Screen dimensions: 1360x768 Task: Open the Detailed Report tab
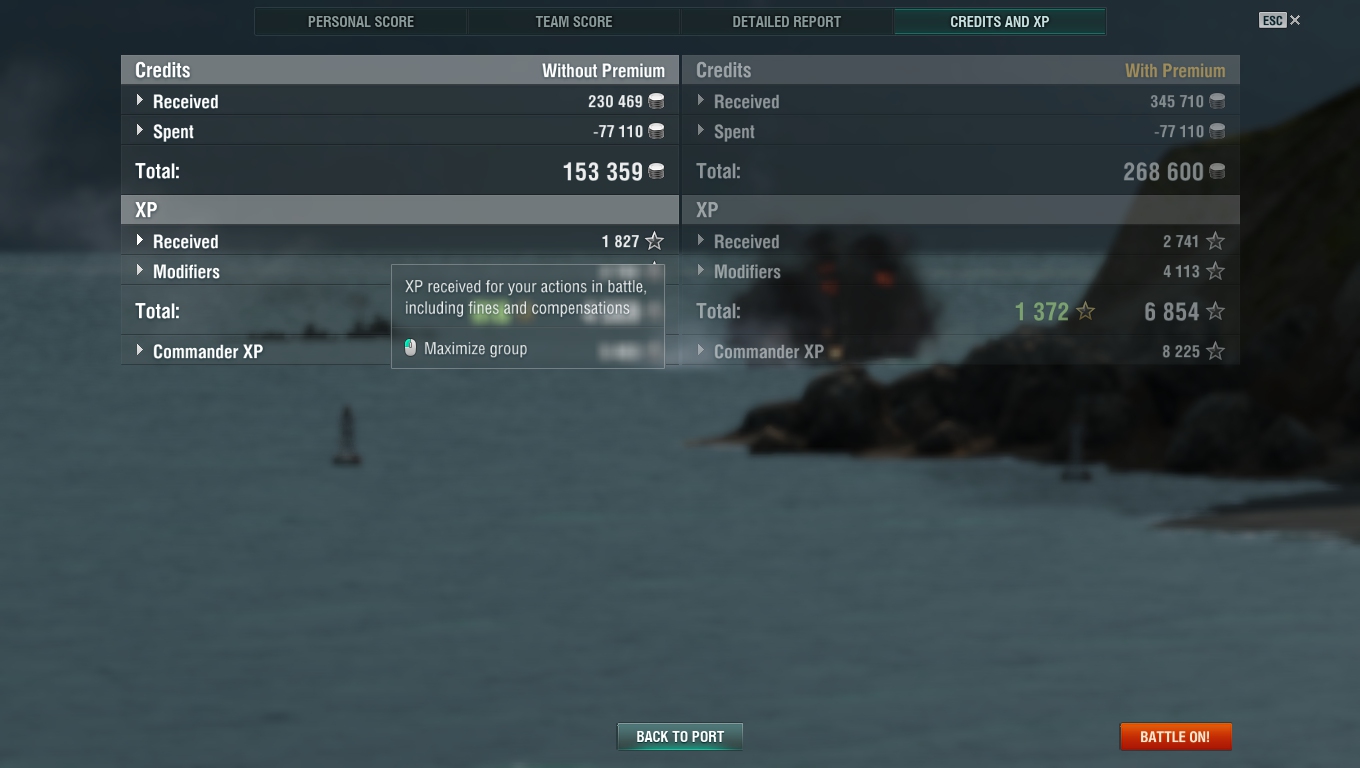click(x=787, y=21)
